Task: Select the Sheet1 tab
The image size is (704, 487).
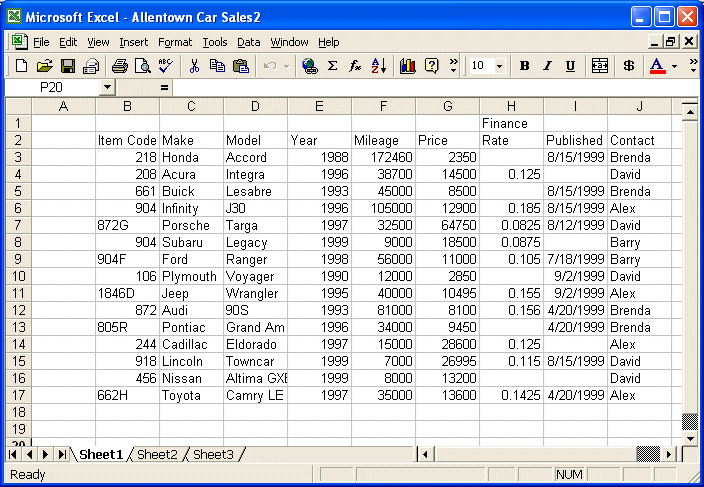Action: coord(101,455)
